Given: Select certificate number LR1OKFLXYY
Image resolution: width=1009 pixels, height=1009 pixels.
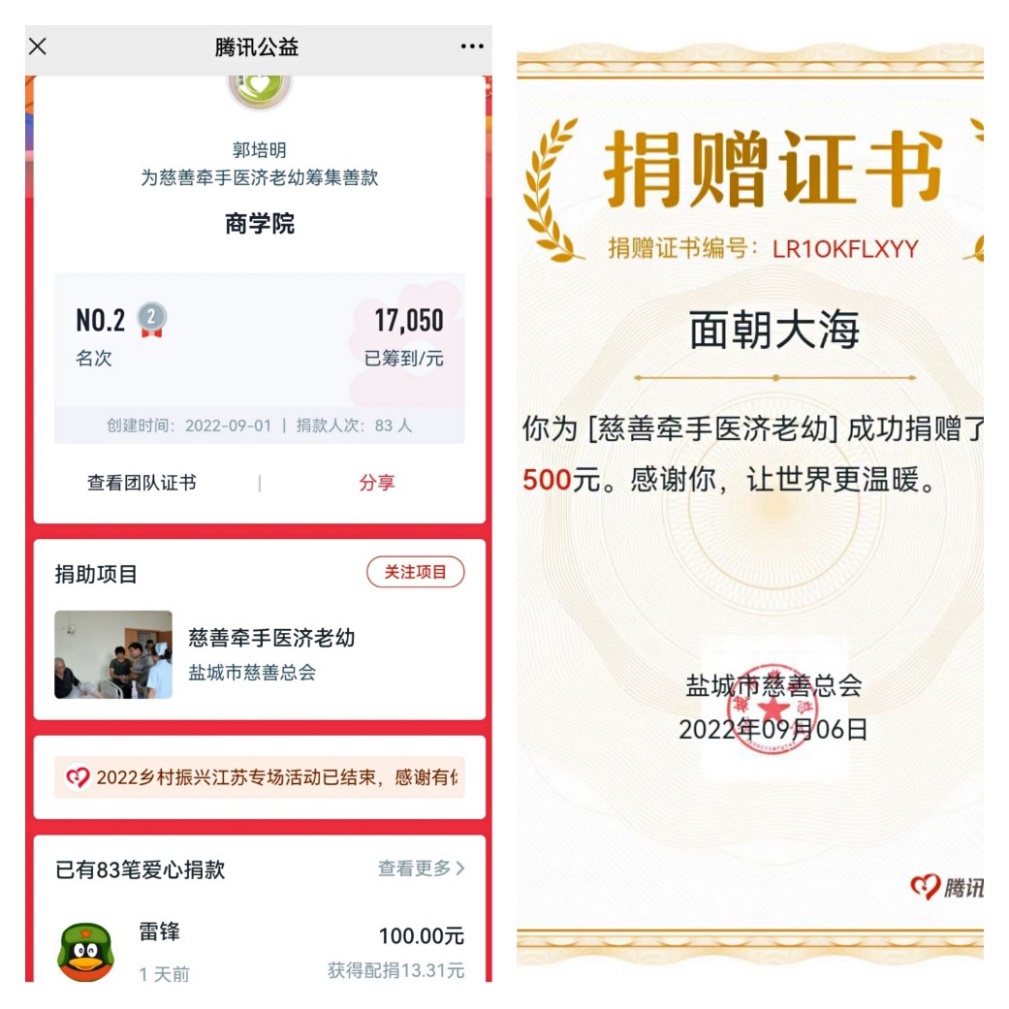Looking at the screenshot, I should tap(845, 249).
